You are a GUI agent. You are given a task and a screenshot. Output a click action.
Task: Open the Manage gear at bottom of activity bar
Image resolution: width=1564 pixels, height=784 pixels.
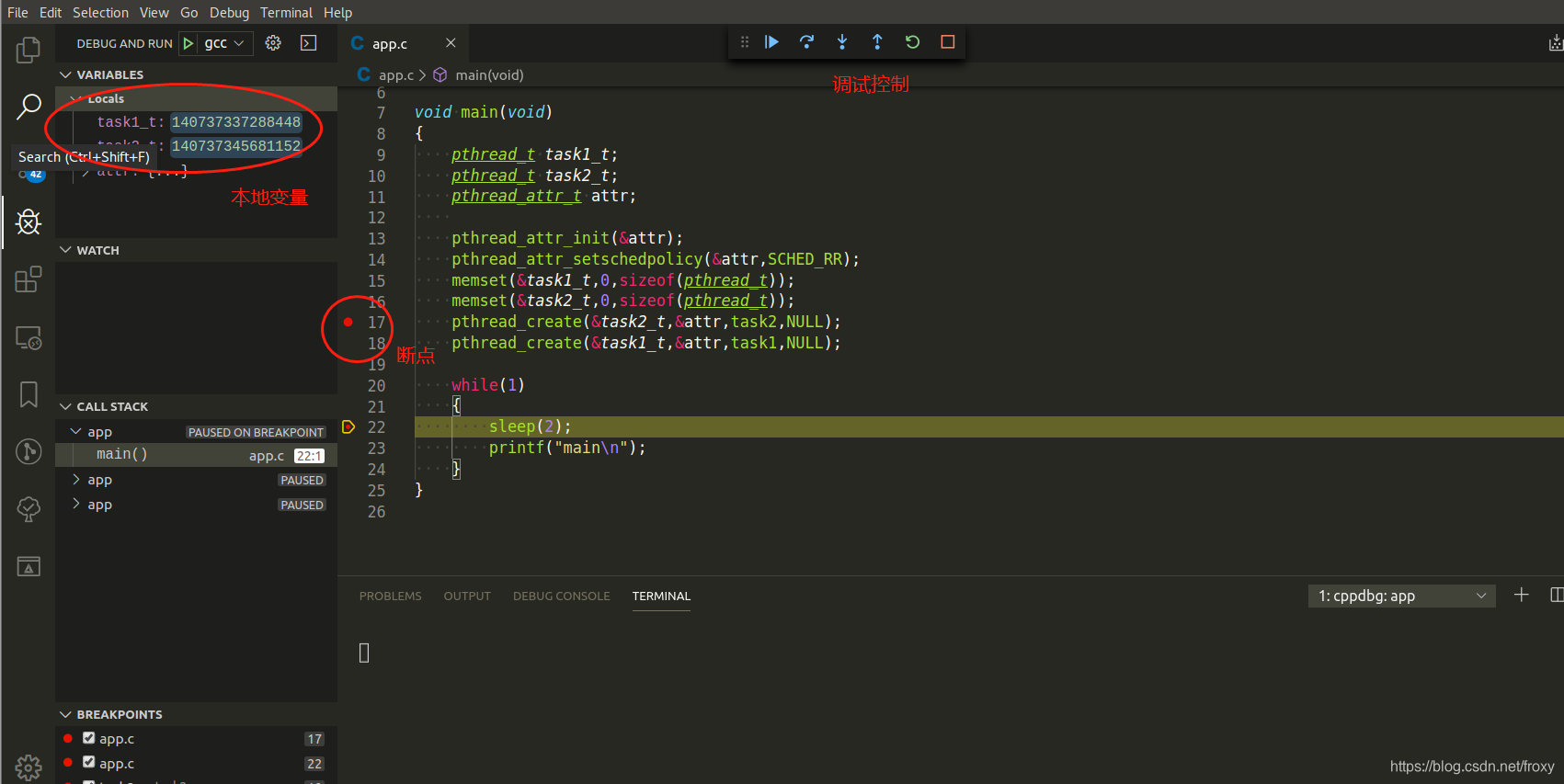click(29, 767)
